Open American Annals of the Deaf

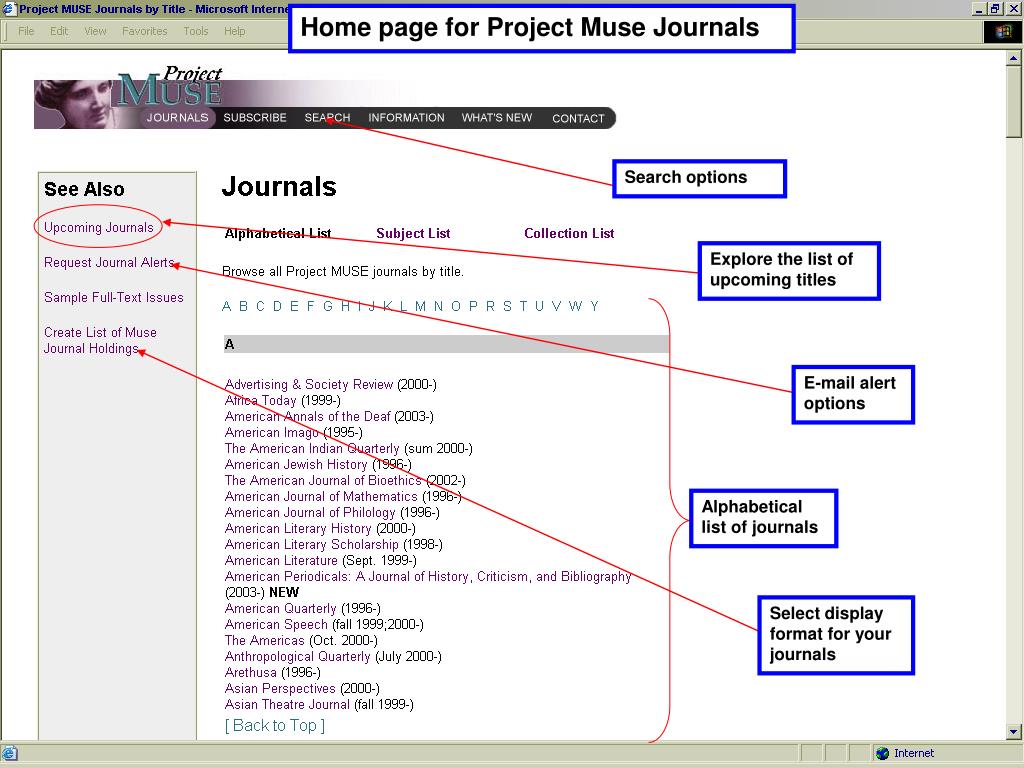[308, 417]
